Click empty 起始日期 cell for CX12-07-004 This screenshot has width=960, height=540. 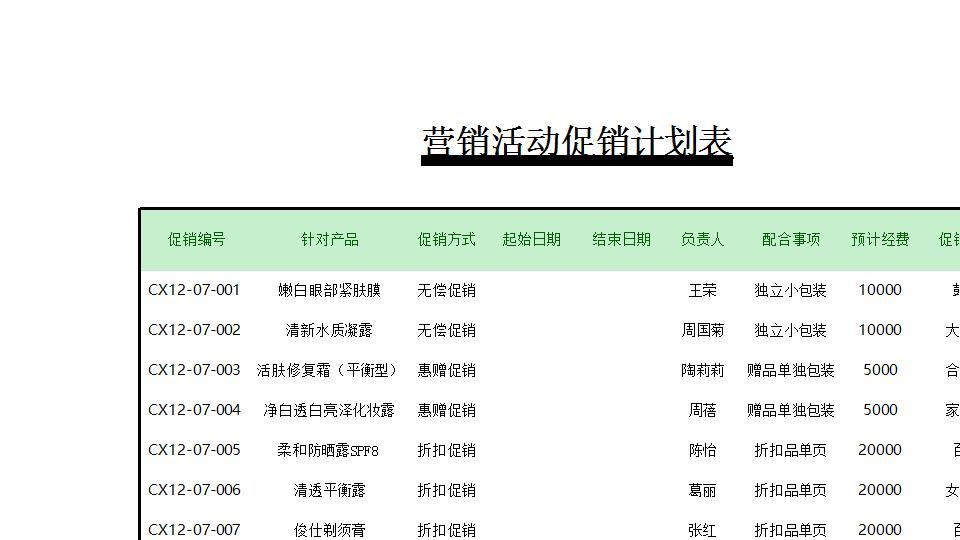click(x=531, y=410)
